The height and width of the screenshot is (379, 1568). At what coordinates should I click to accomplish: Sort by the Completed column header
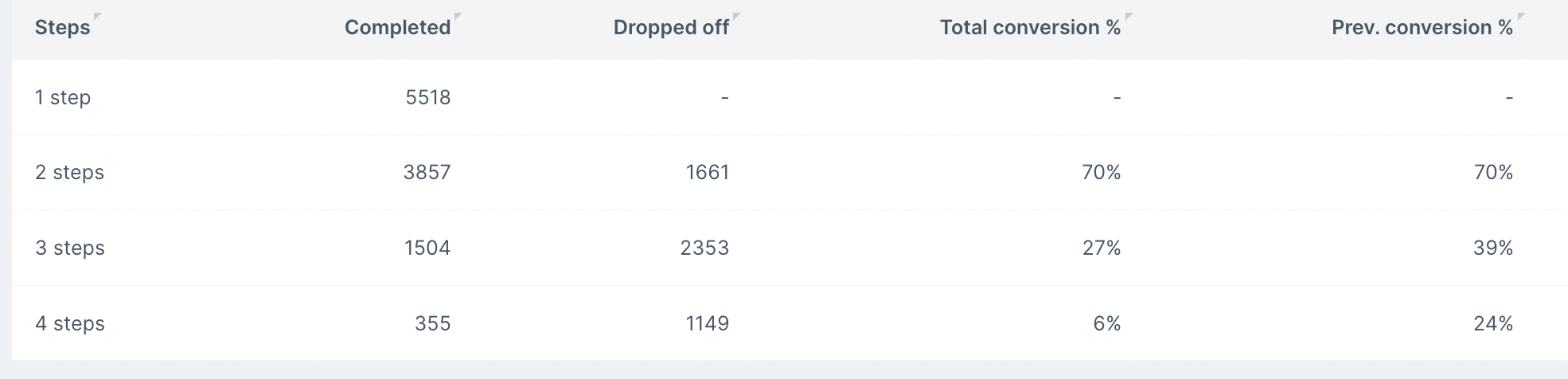(397, 27)
